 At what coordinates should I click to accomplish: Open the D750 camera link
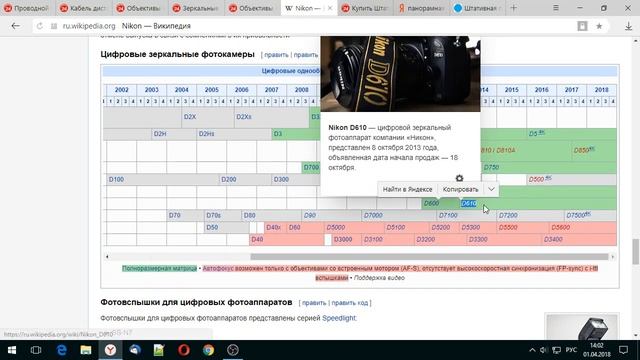[491, 167]
